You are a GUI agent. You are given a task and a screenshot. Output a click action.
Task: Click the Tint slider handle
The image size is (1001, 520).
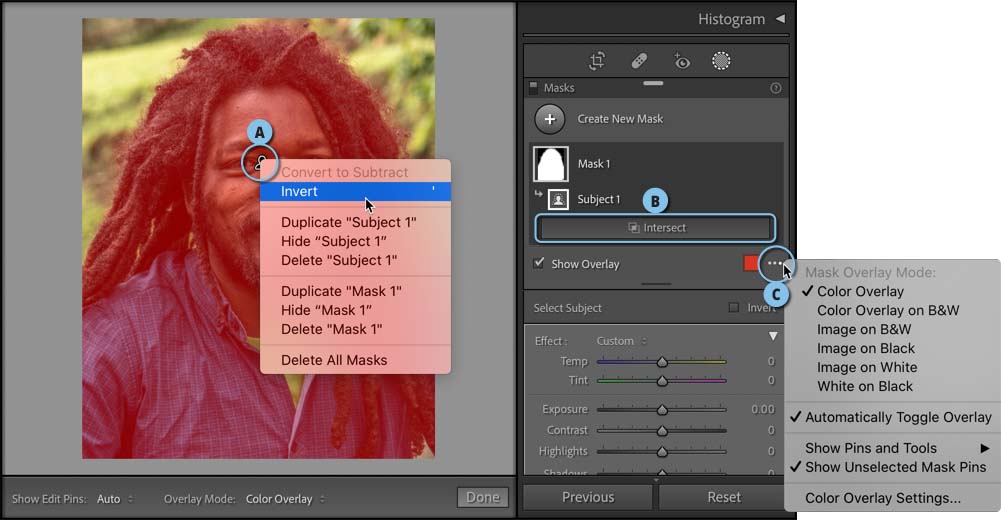[662, 381]
